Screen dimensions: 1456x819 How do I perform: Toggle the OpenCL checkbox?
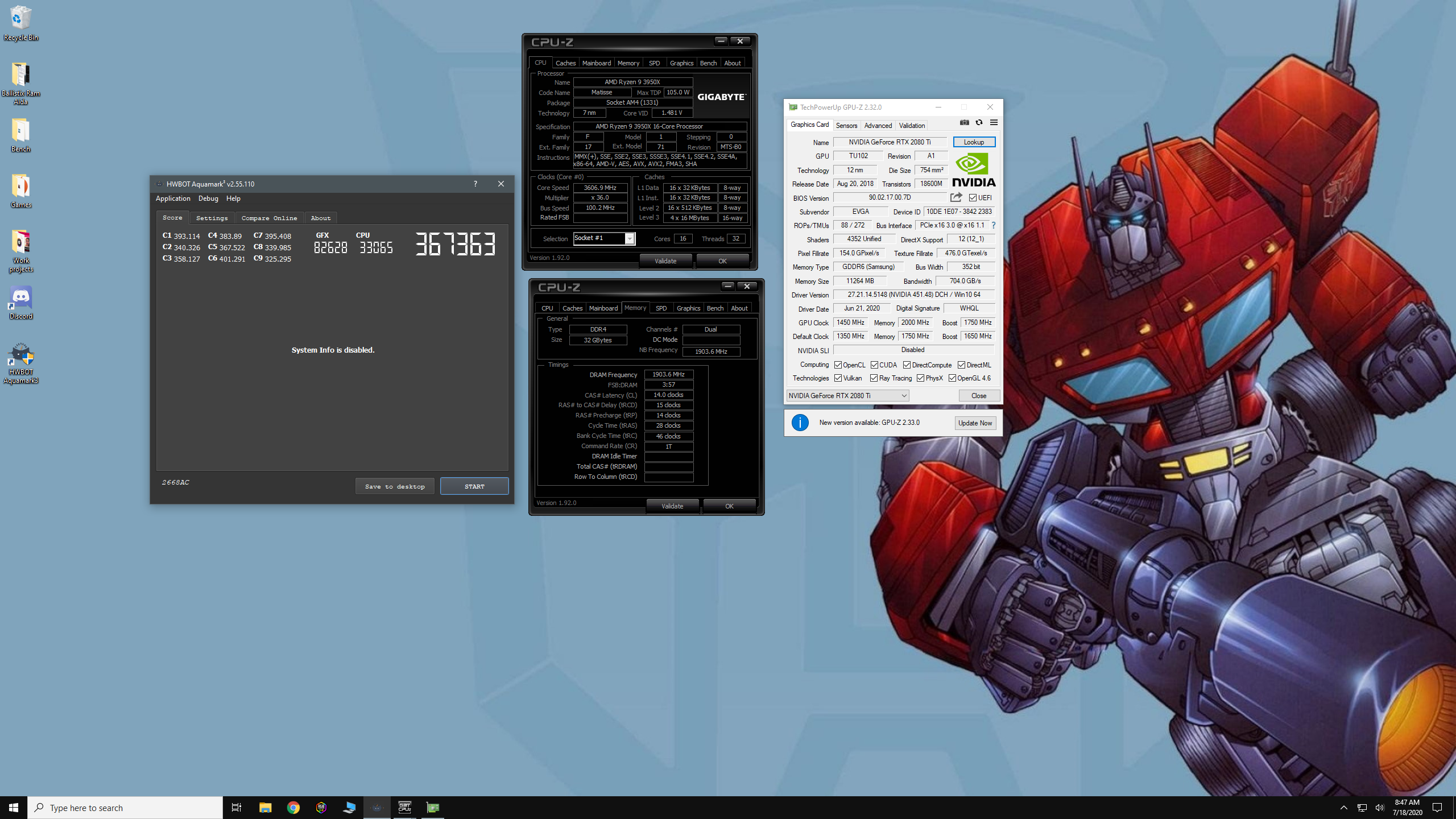[838, 365]
